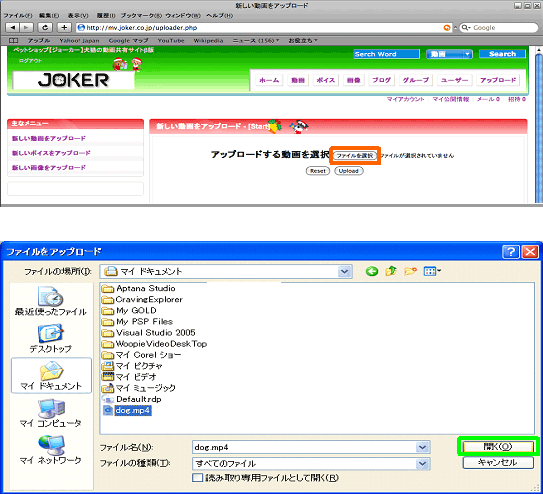The height and width of the screenshot is (494, 543).
Task: Open the 履歴 menu in the browser
Action: (x=106, y=16)
